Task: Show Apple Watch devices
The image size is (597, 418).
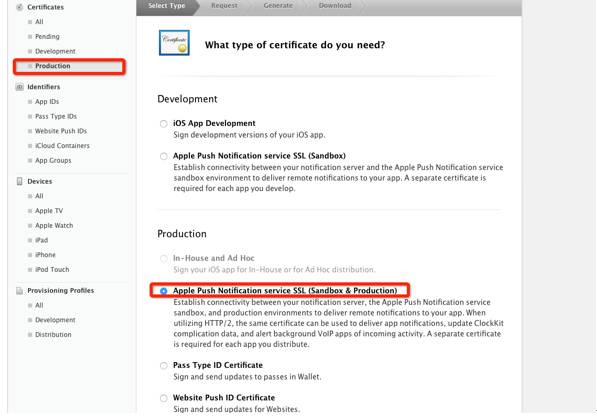Action: [54, 225]
